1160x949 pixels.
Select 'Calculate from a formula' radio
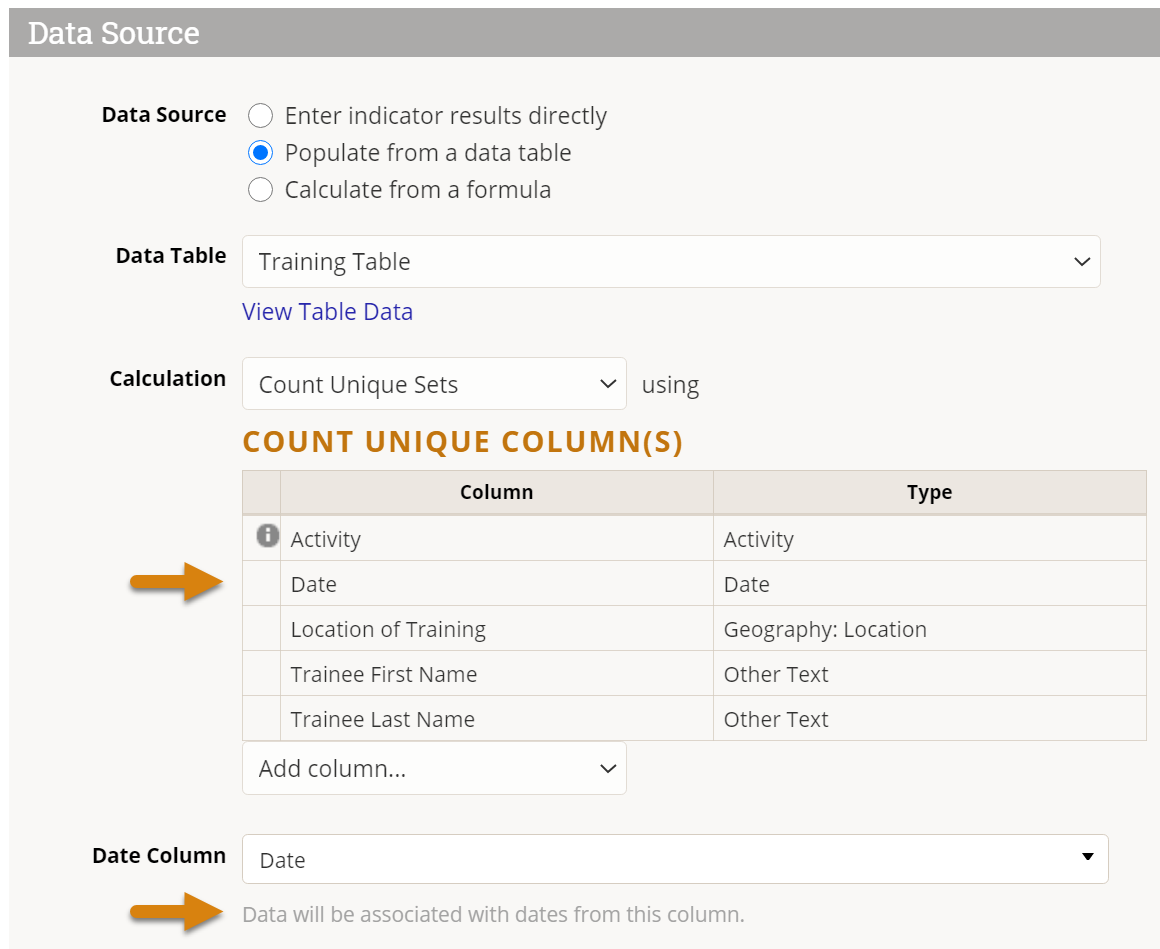(x=260, y=190)
